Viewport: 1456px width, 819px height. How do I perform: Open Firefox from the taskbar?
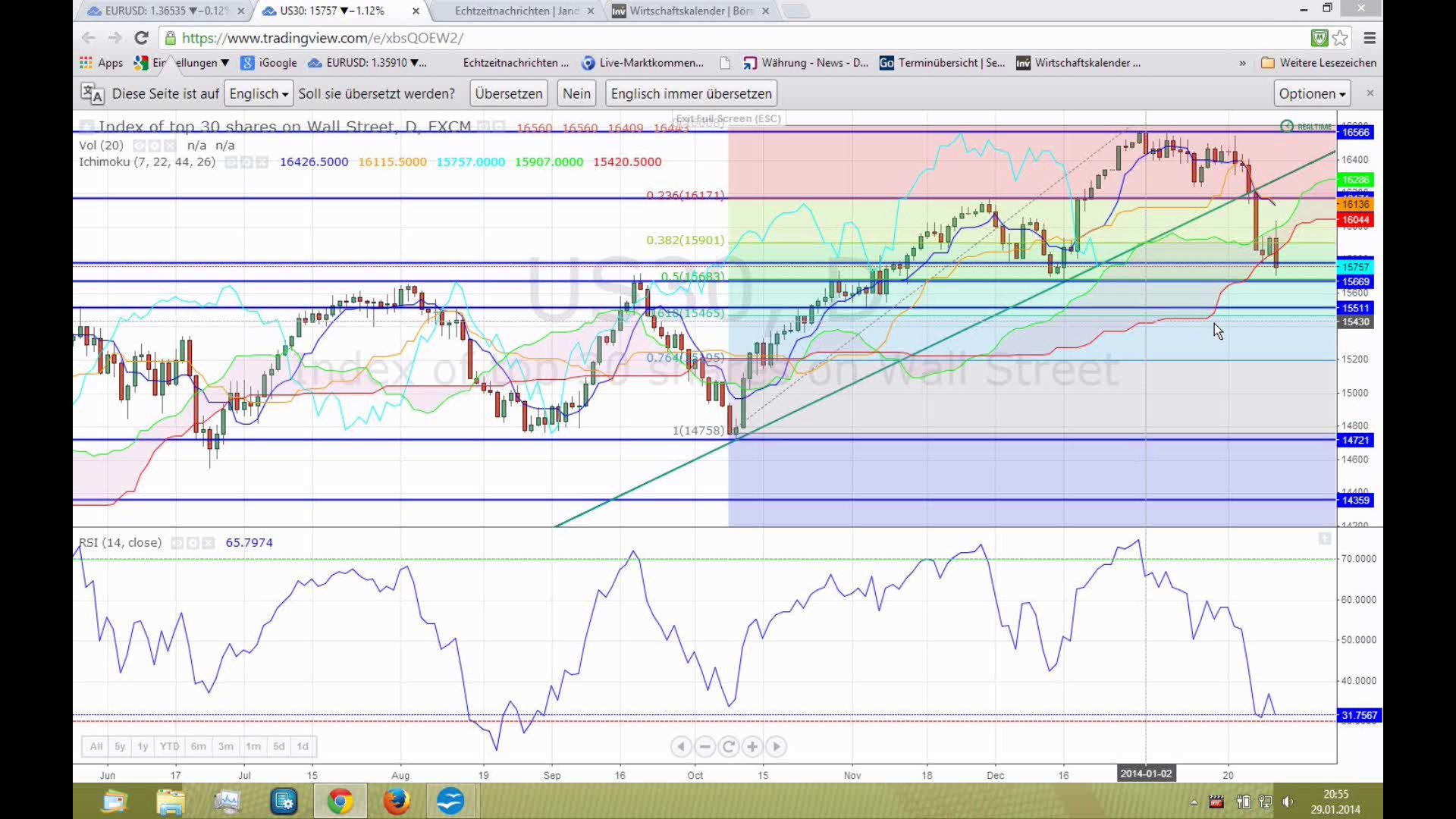[x=395, y=801]
